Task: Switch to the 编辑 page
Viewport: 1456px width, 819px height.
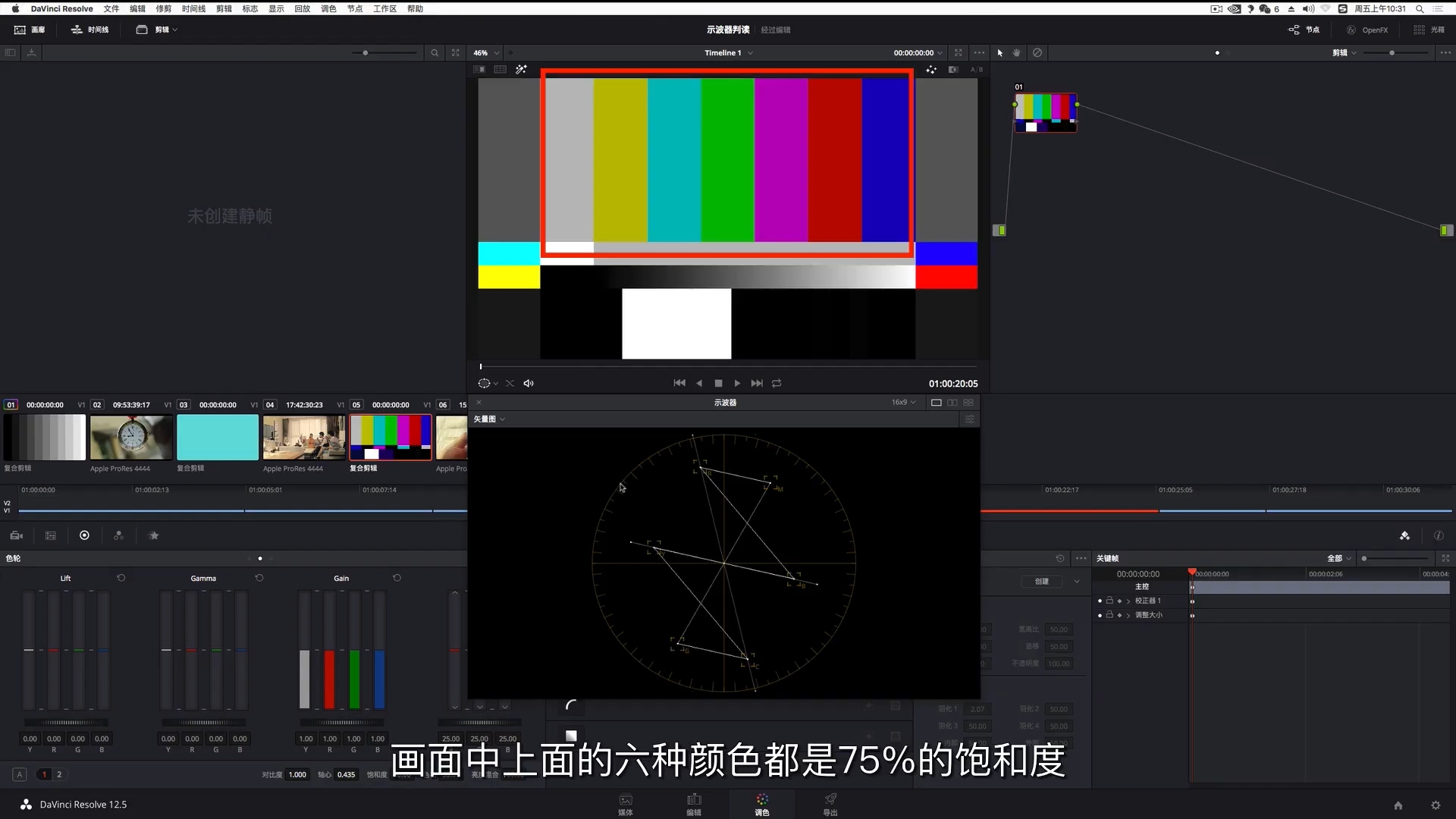Action: pyautogui.click(x=694, y=804)
